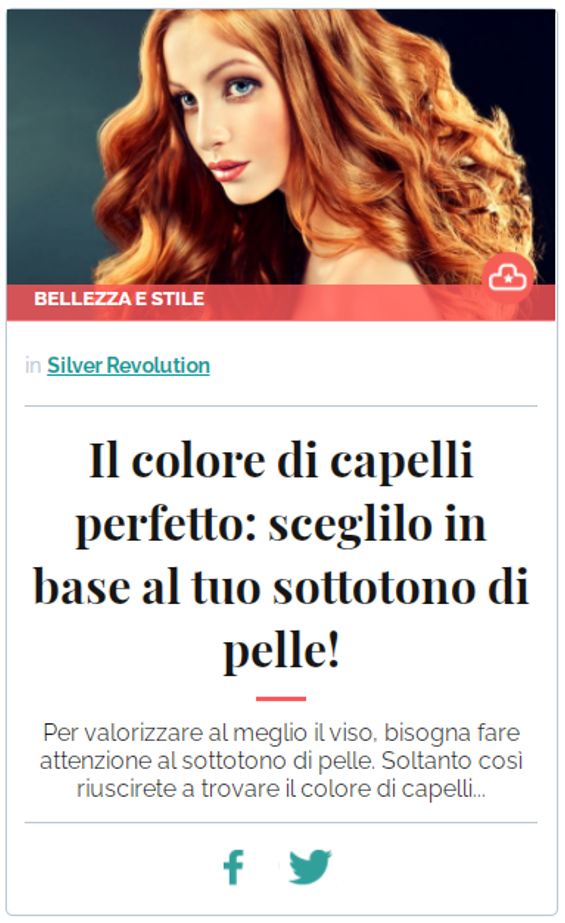Image resolution: width=565 pixels, height=923 pixels.
Task: Share the article on Facebook
Action: (x=234, y=867)
